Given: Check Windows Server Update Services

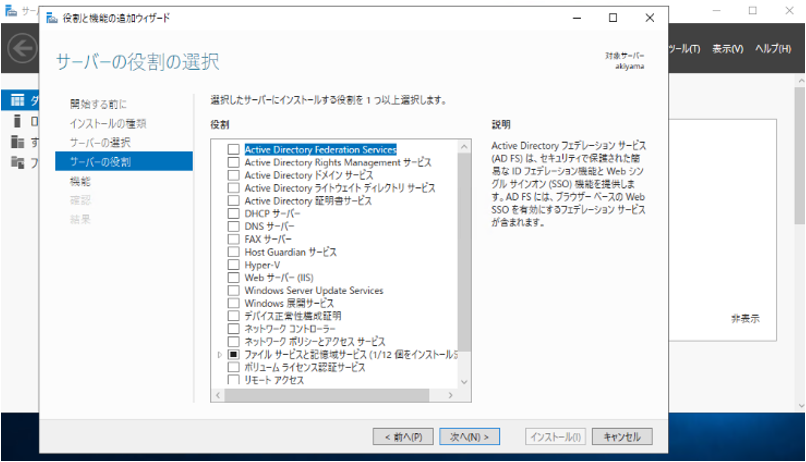Looking at the screenshot, I should click(233, 290).
